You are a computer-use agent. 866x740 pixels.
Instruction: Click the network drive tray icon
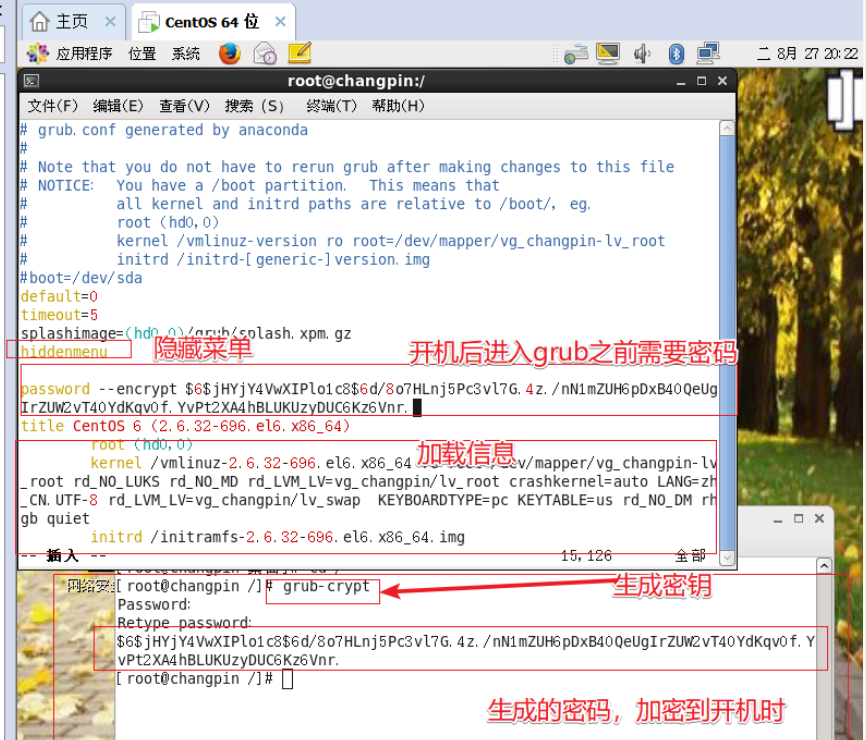[576, 54]
